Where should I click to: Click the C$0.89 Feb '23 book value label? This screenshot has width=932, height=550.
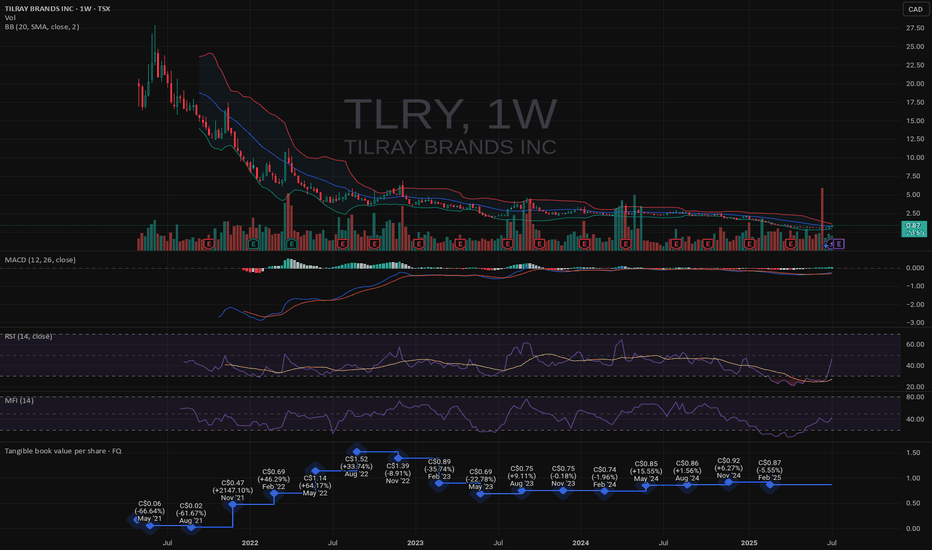tap(439, 469)
